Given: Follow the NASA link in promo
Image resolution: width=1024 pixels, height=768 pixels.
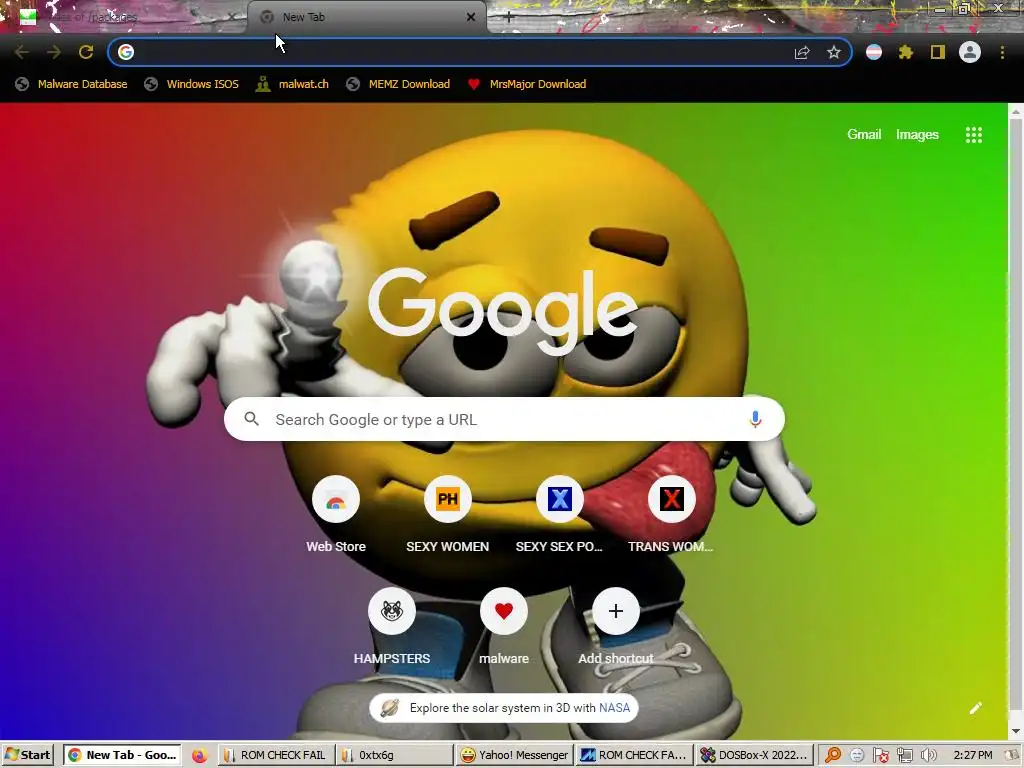Looking at the screenshot, I should tap(615, 708).
